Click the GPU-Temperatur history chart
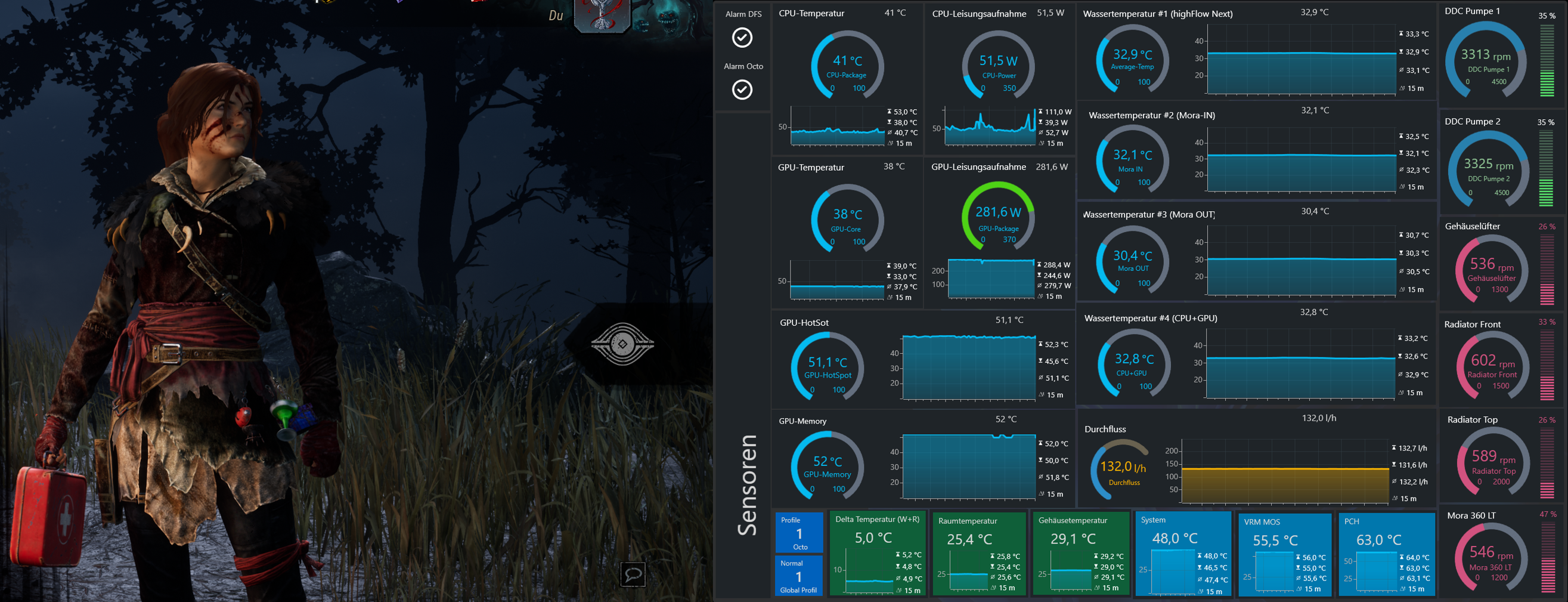The width and height of the screenshot is (1568, 602). (x=837, y=280)
